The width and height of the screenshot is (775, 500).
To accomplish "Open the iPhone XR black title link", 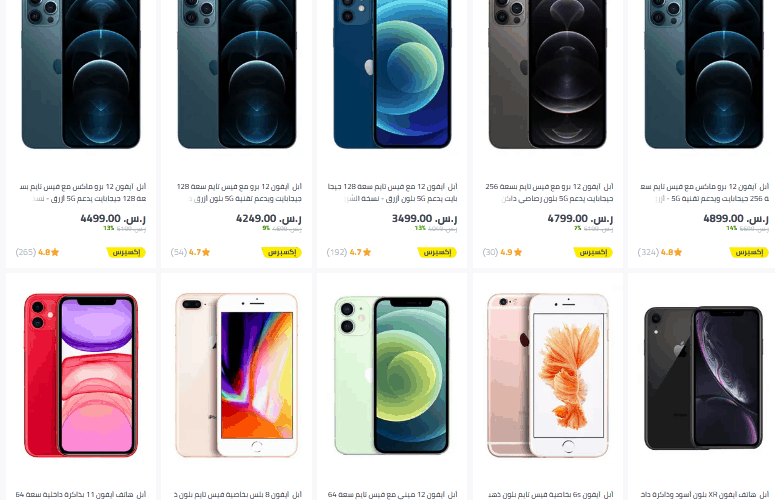I will (x=705, y=495).
